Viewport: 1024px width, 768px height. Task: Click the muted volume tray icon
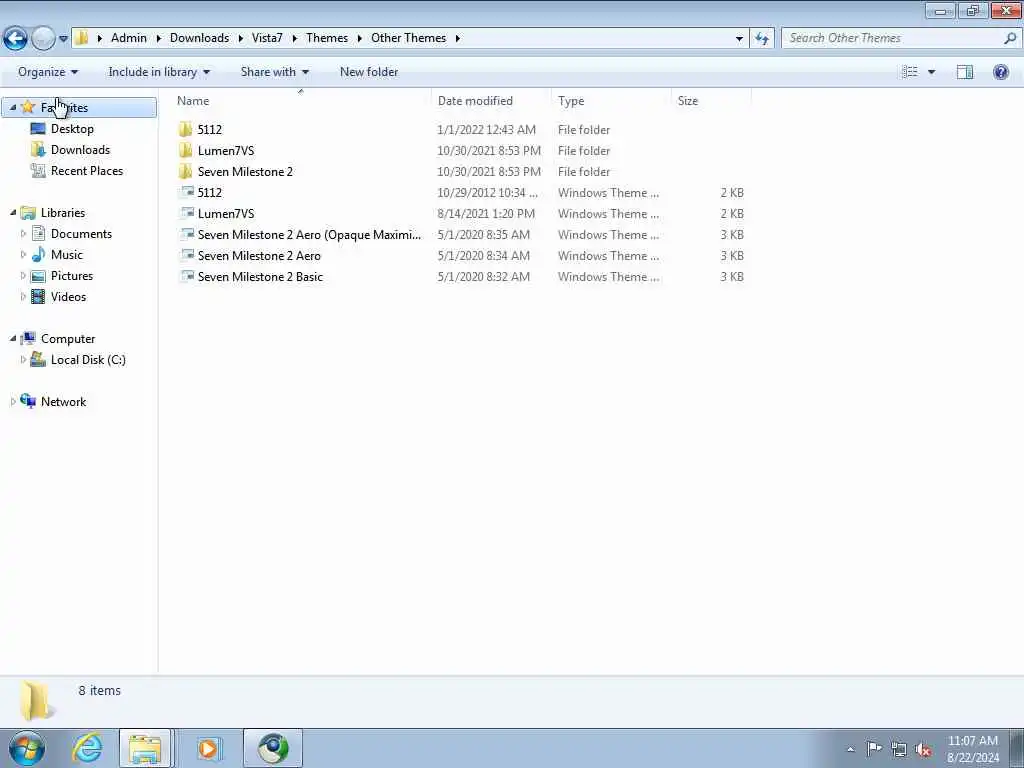click(x=923, y=749)
